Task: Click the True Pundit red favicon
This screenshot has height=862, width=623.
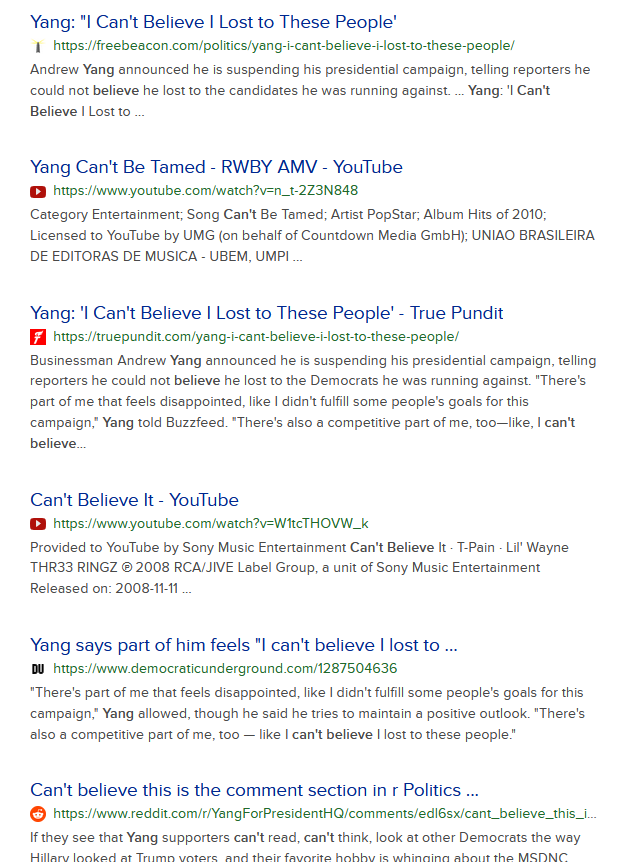Action: tap(37, 336)
